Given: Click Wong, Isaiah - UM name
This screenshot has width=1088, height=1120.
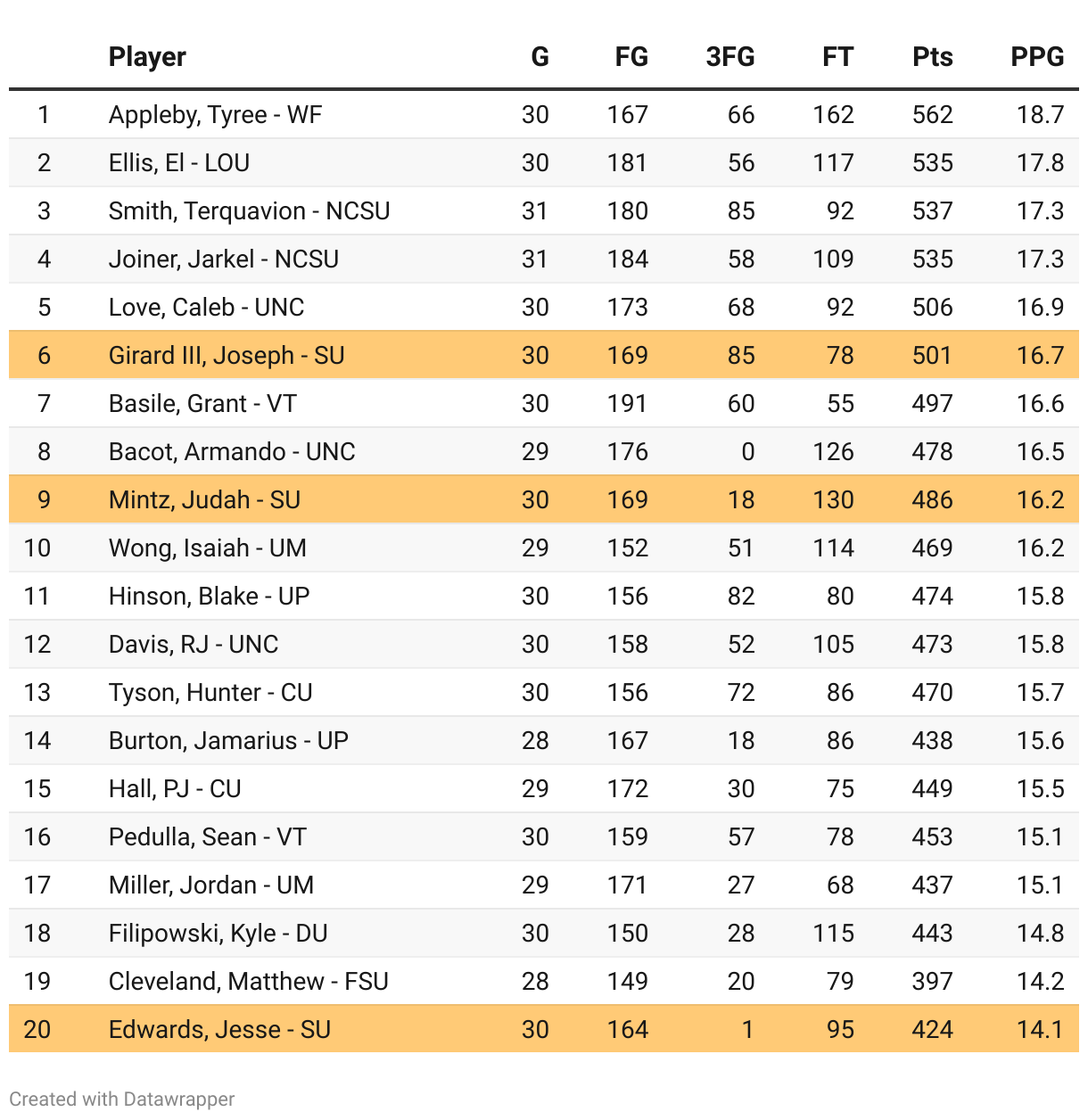Looking at the screenshot, I should (207, 548).
